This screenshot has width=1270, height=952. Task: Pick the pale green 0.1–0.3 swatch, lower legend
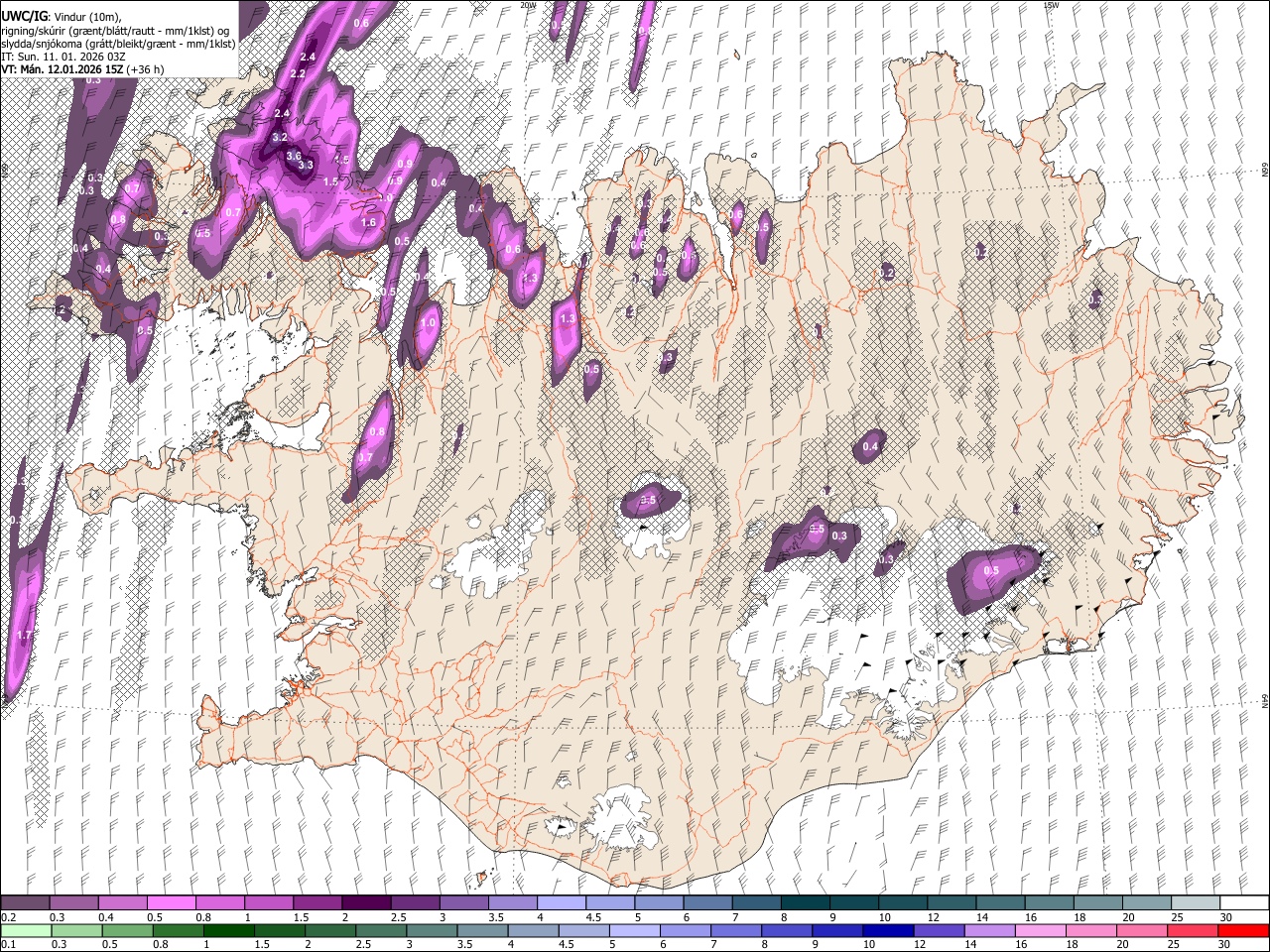25,930
